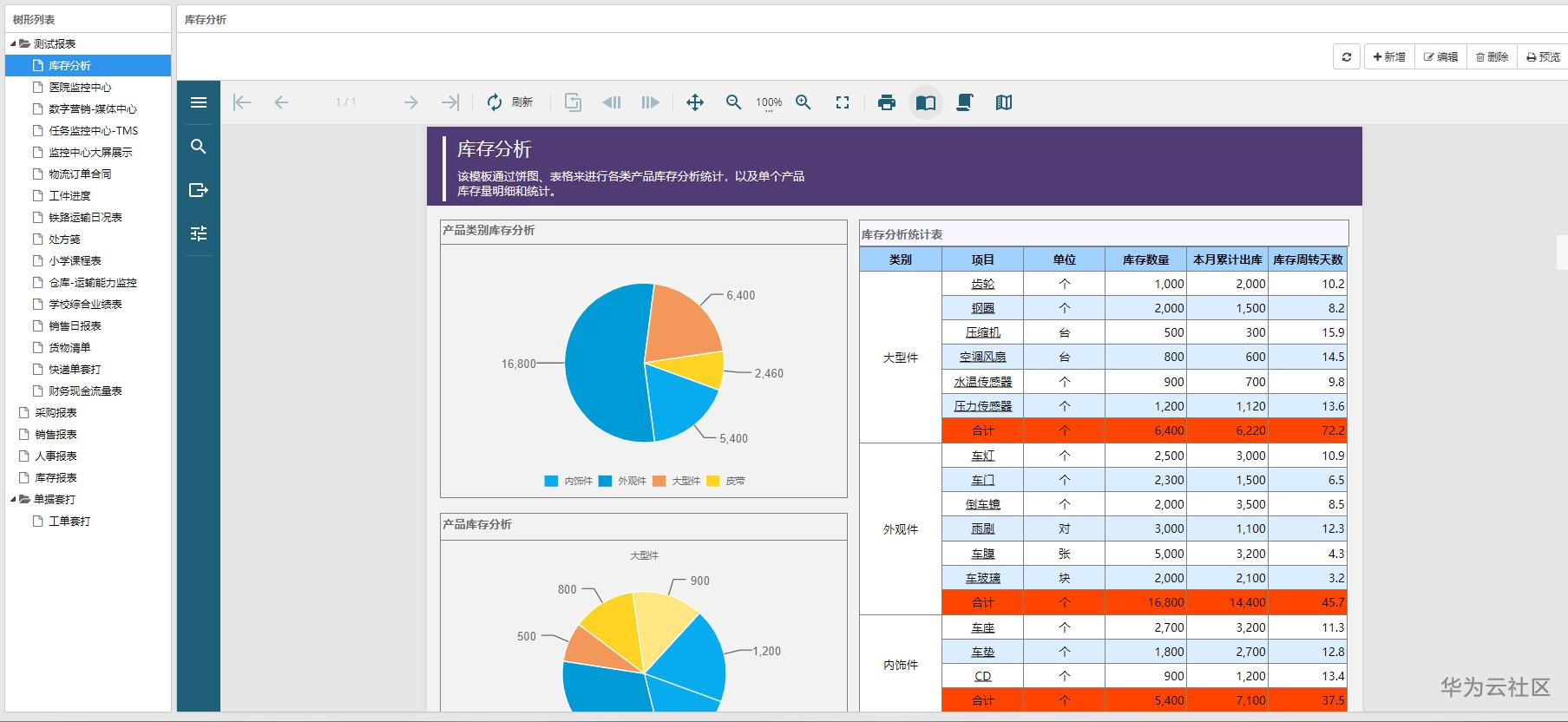The width and height of the screenshot is (1568, 722).
Task: Activate the move/pan tool
Action: click(x=695, y=102)
